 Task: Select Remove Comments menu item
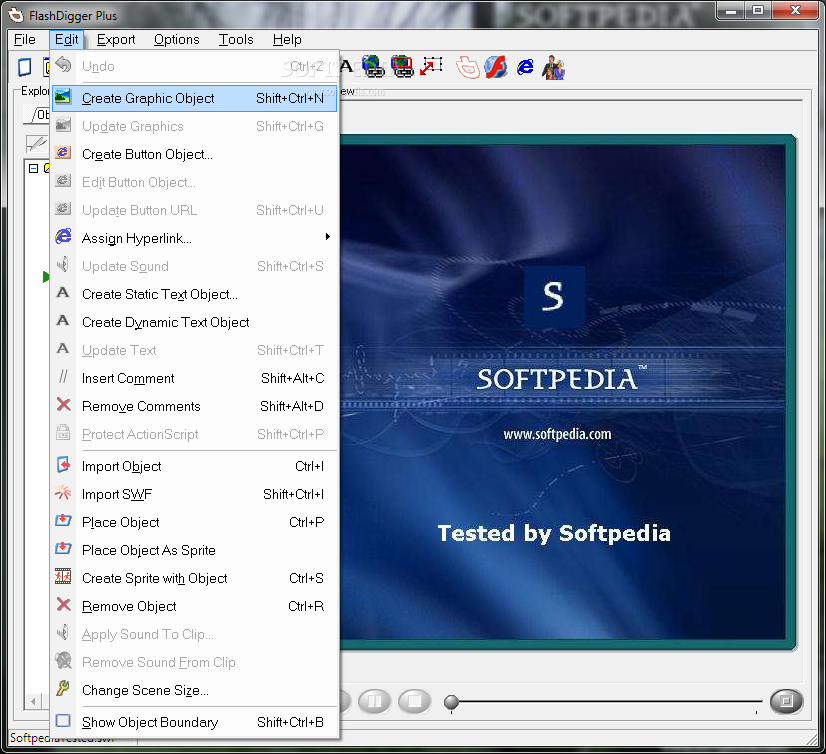pos(194,406)
